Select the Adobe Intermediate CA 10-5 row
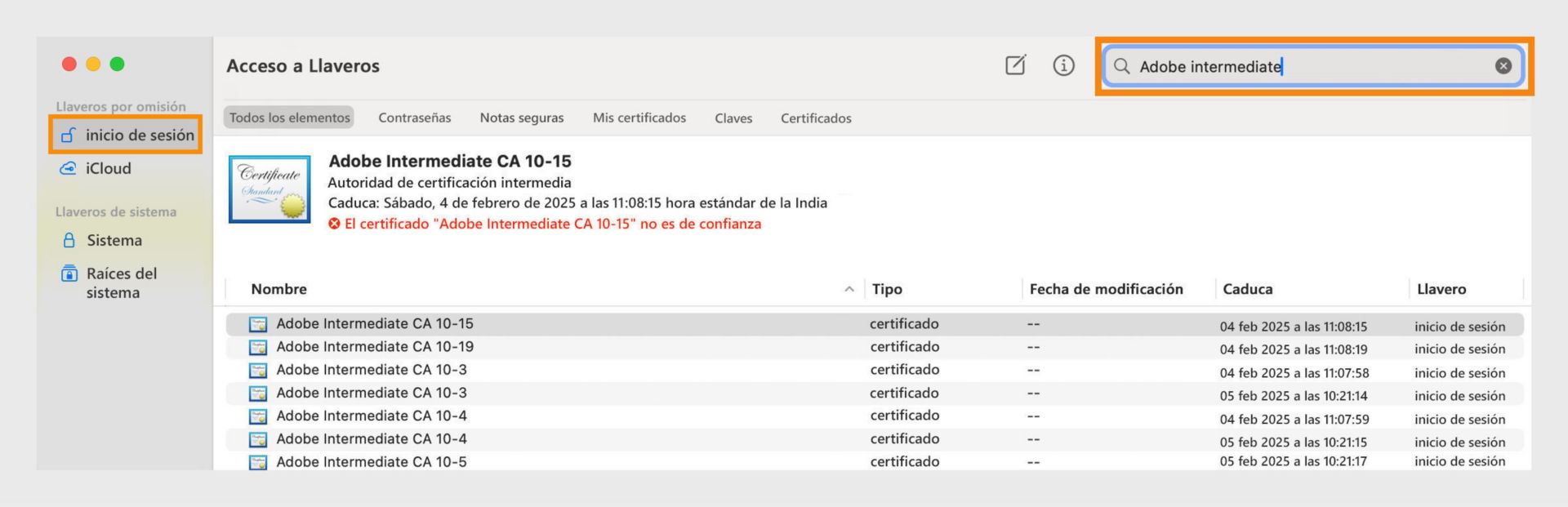 pos(875,461)
